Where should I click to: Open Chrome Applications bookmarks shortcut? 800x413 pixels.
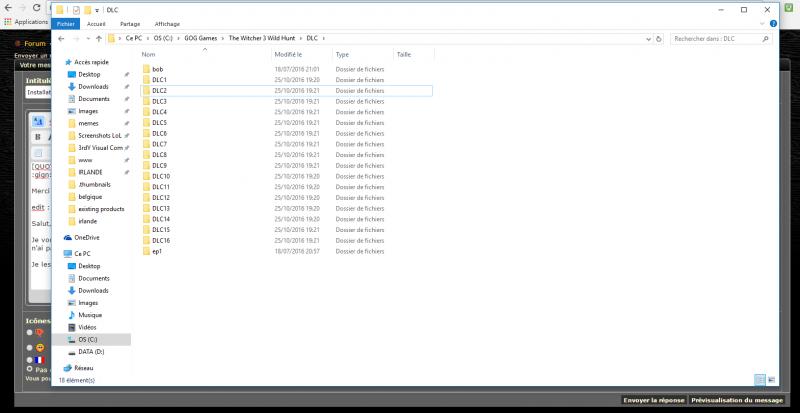26,22
